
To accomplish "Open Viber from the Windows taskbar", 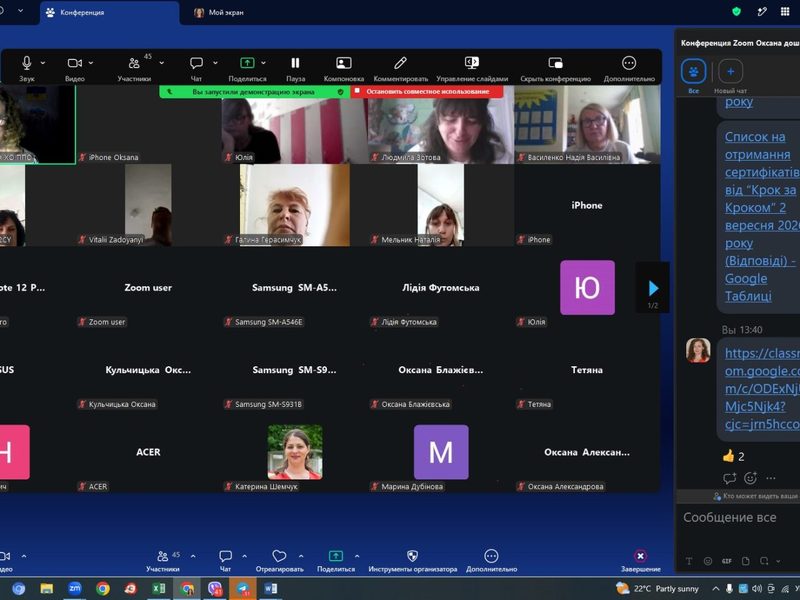I will point(215,589).
